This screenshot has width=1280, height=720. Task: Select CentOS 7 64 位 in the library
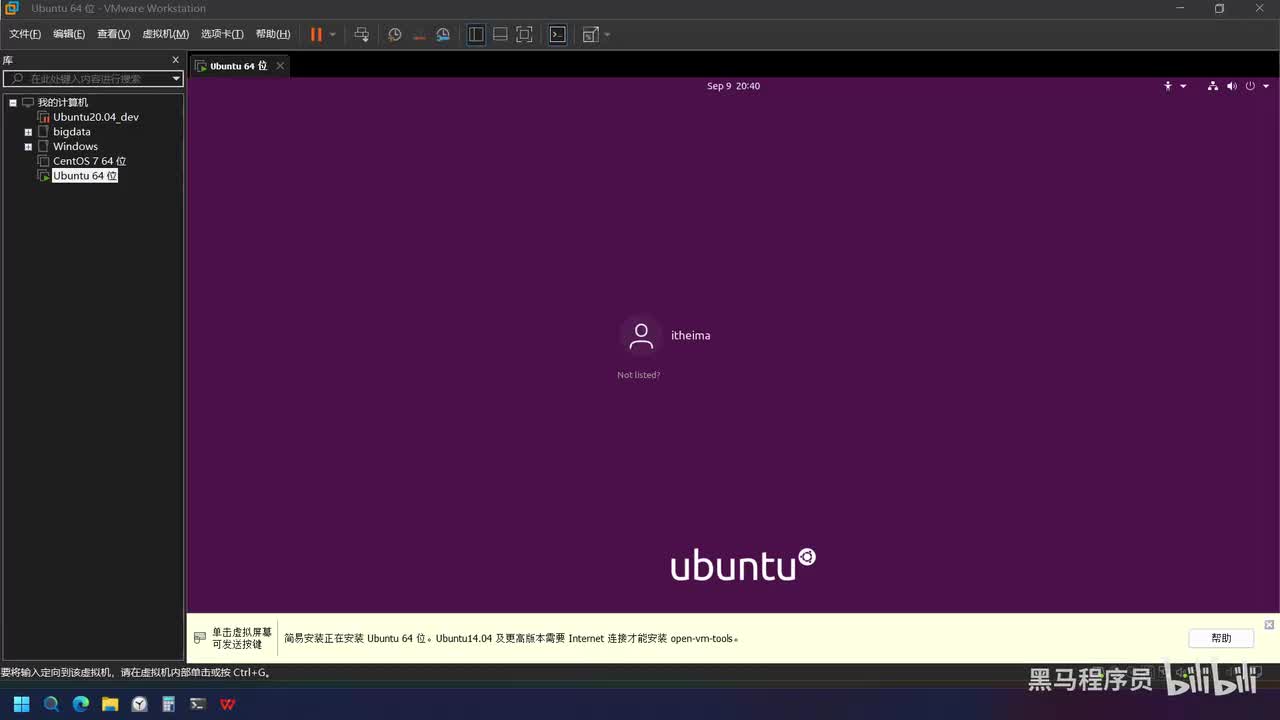[x=89, y=161]
